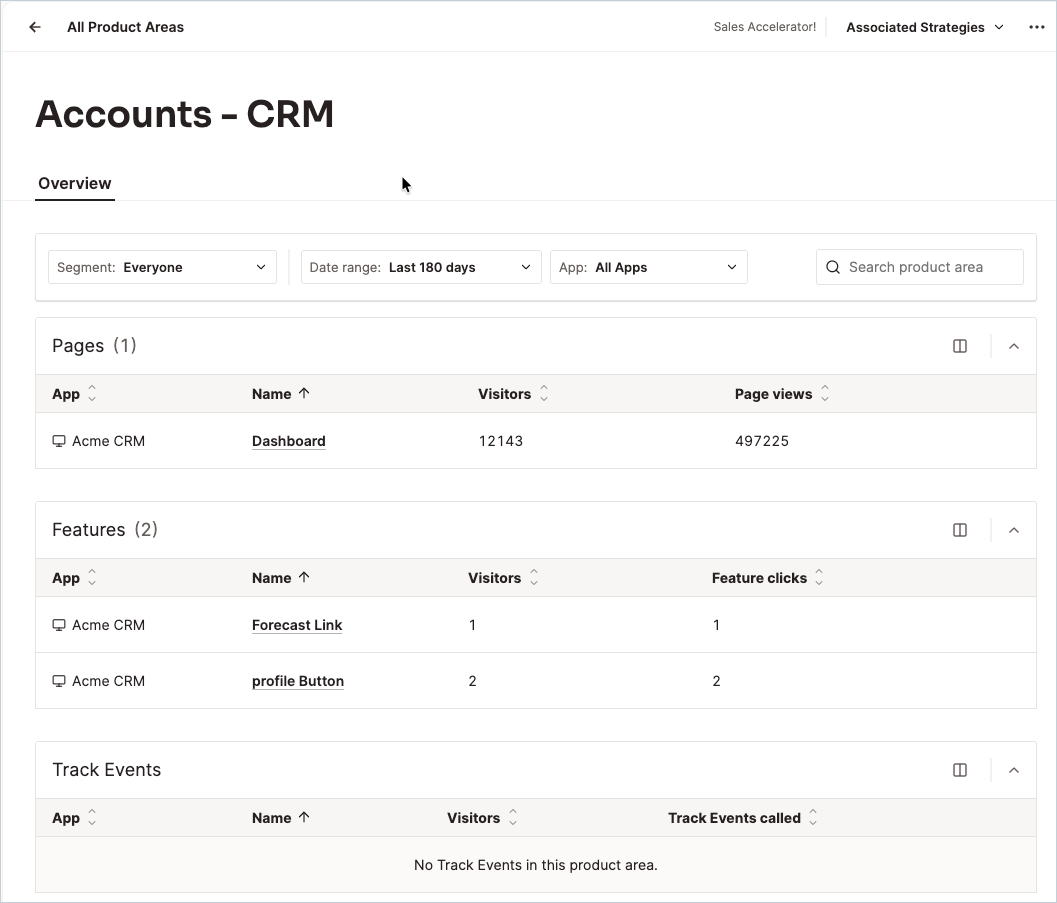
Task: Open column settings for Features table
Action: [959, 530]
